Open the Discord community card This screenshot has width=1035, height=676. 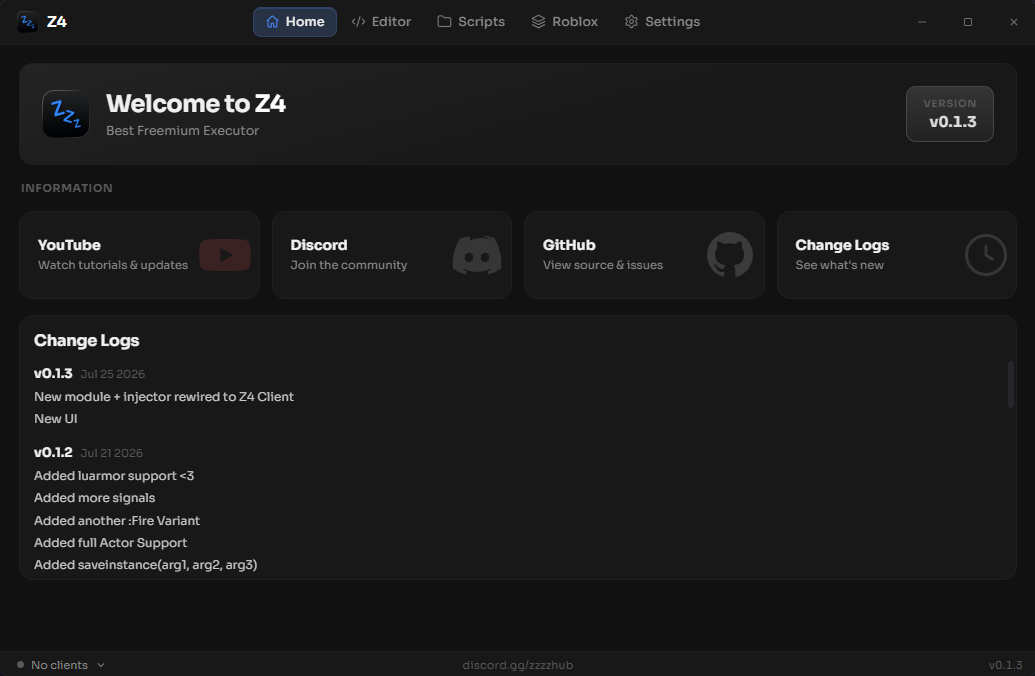pos(392,255)
